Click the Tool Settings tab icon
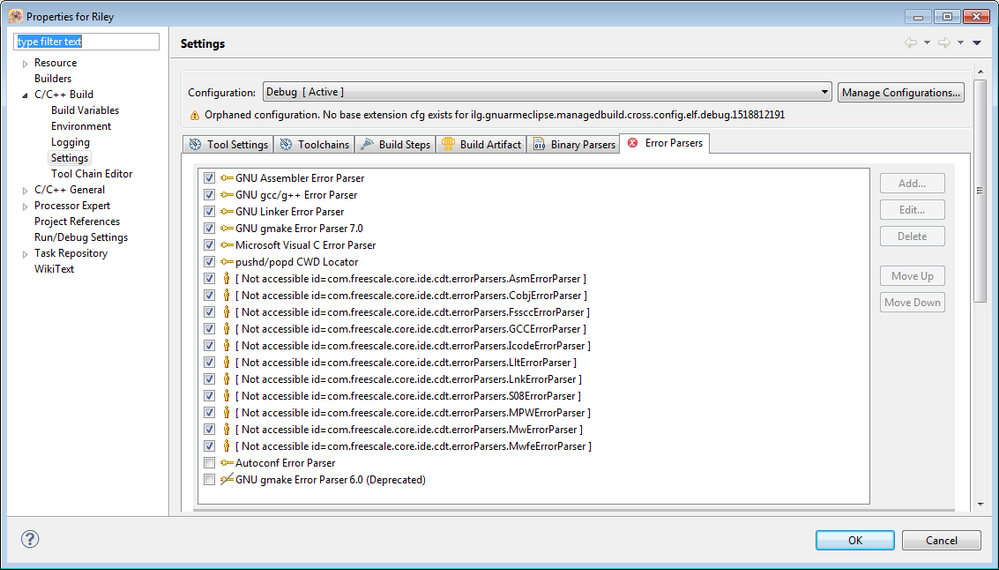 [x=195, y=145]
